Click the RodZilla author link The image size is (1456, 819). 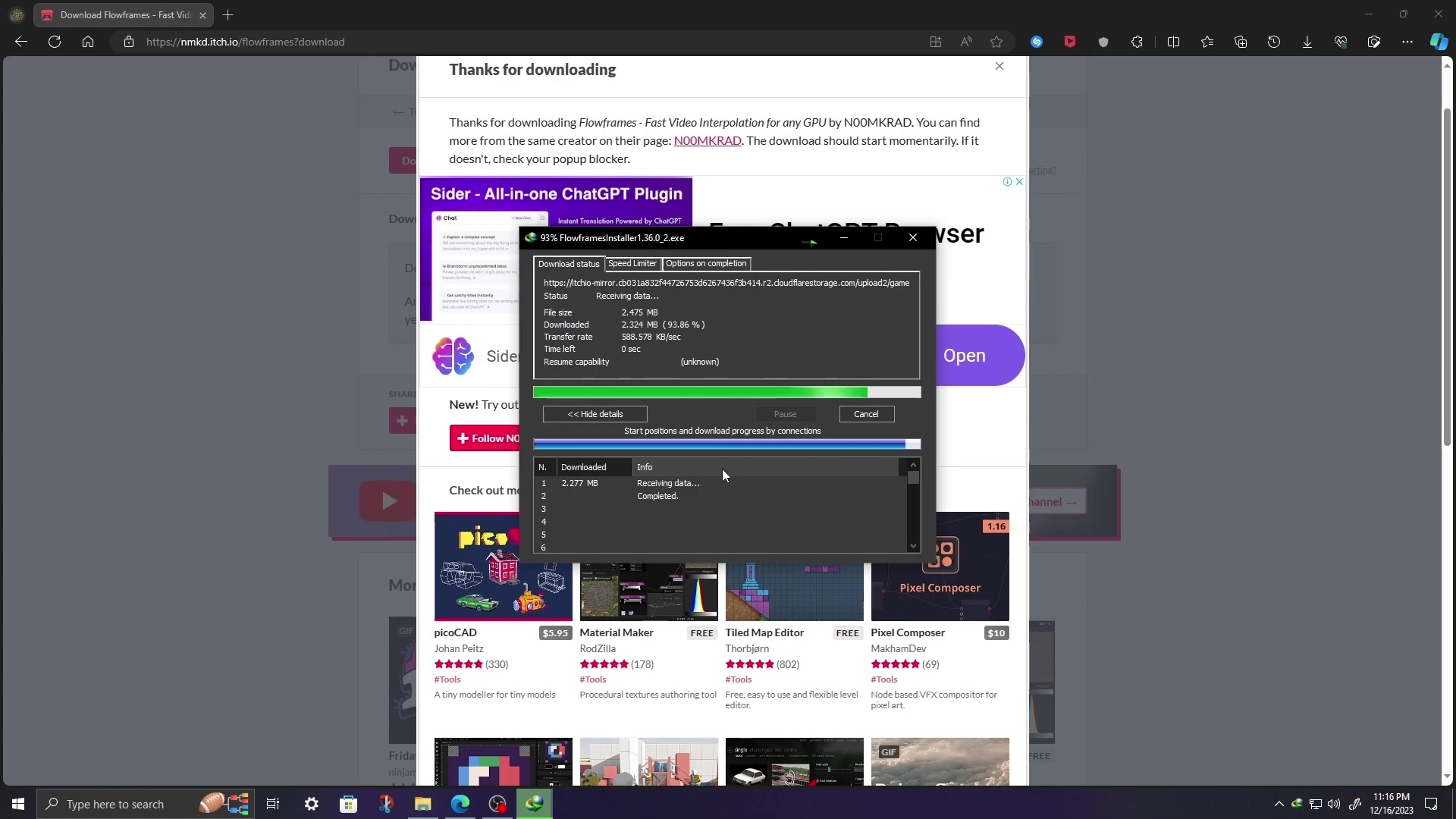[x=597, y=648]
